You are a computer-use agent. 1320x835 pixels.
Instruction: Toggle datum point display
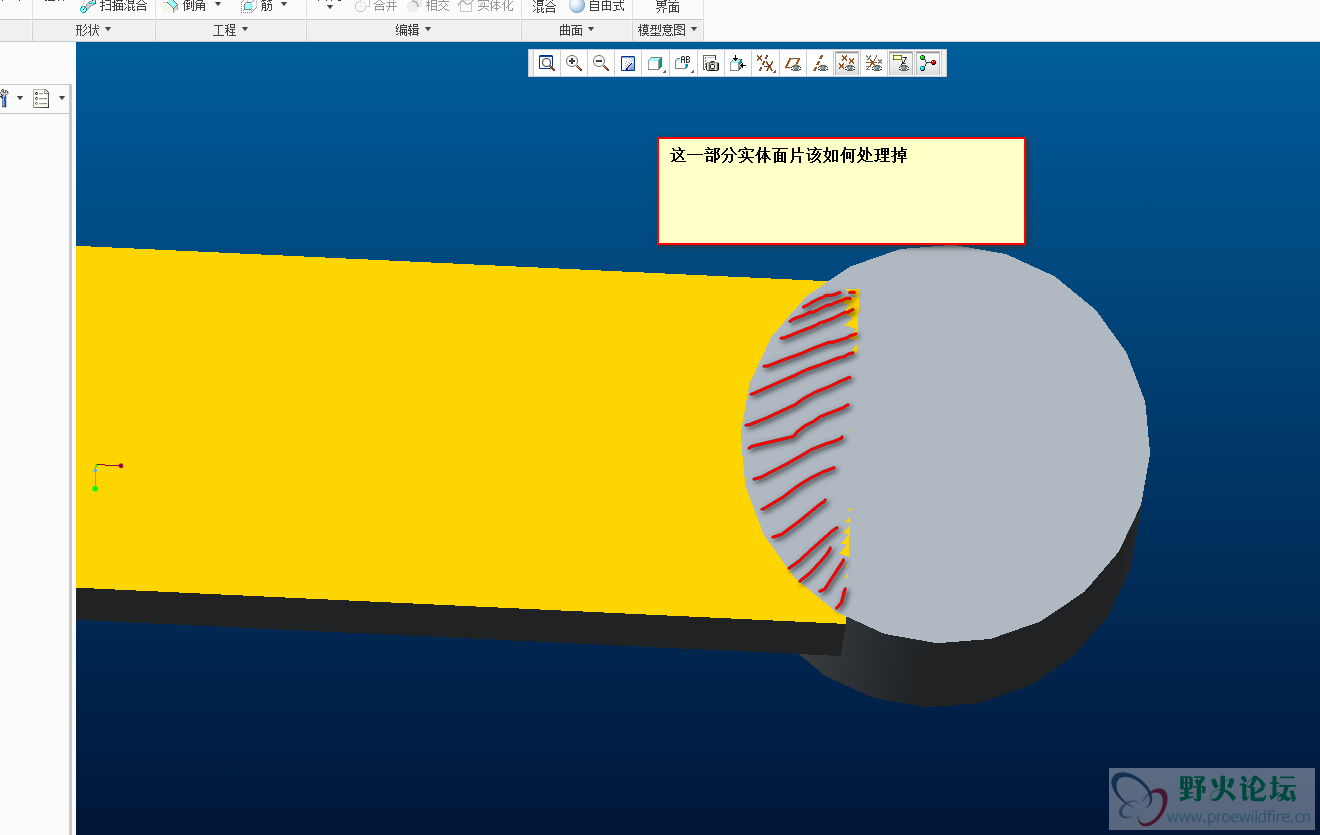(847, 63)
